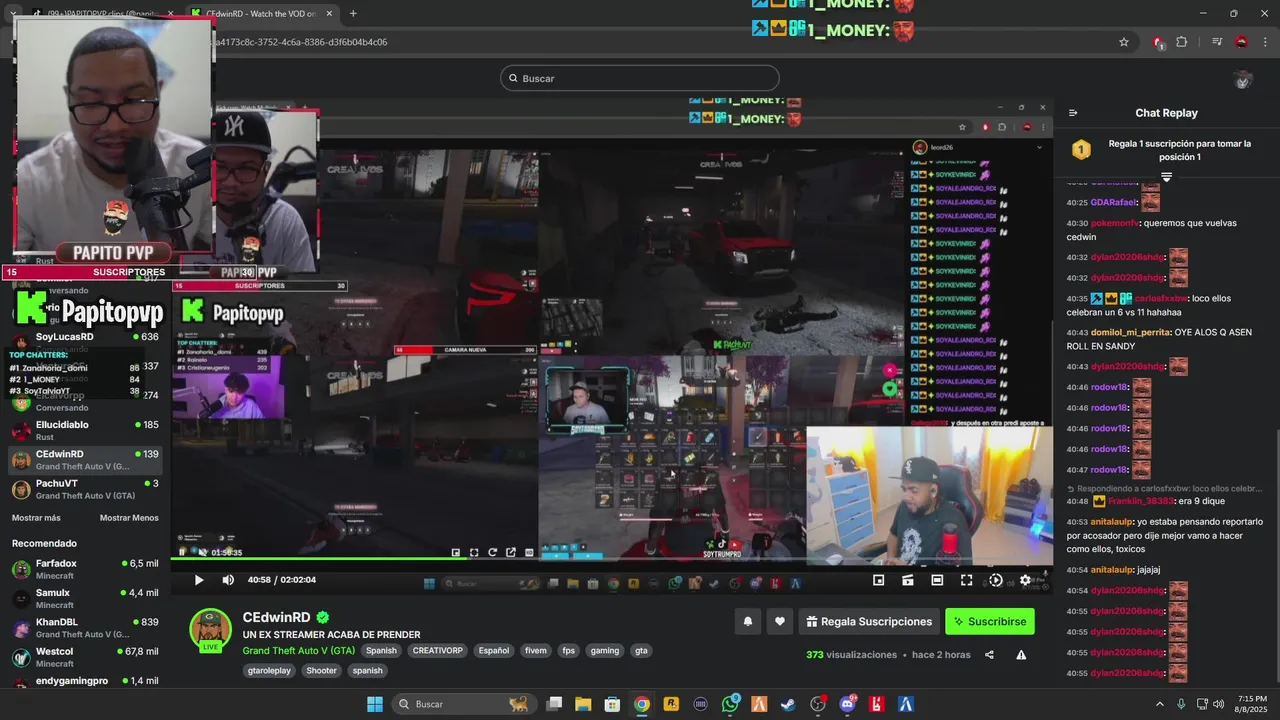Open recommended channel Farfadox
Image resolution: width=1280 pixels, height=720 pixels.
click(x=85, y=569)
